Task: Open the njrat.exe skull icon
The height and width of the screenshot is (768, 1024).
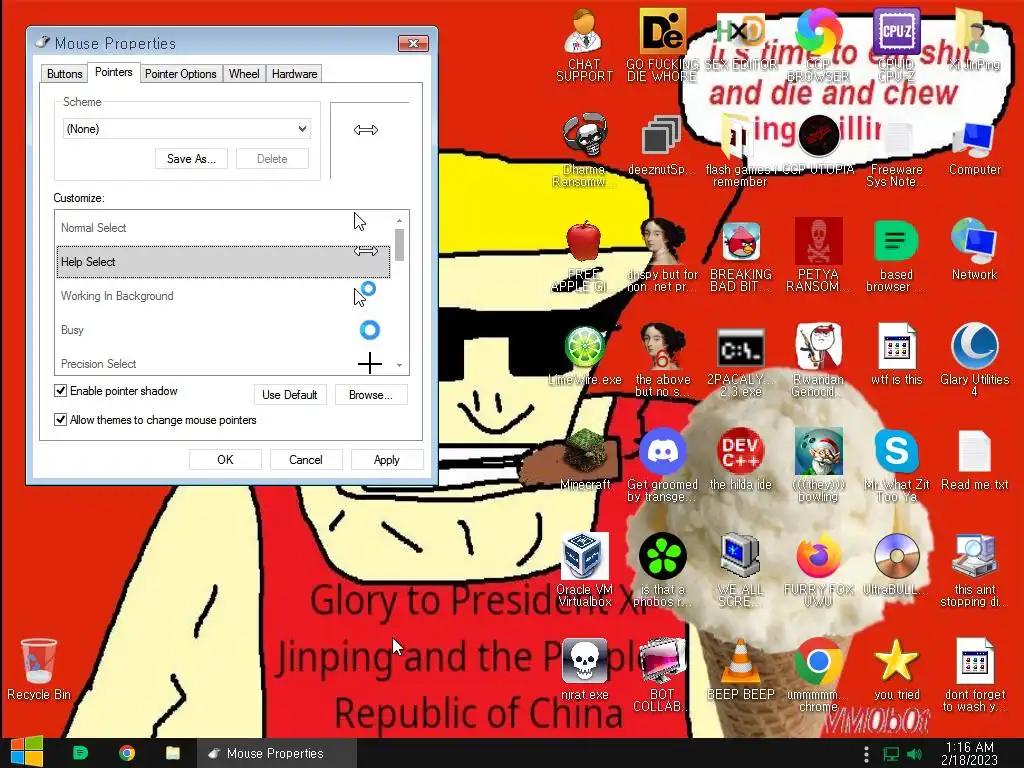Action: (584, 661)
